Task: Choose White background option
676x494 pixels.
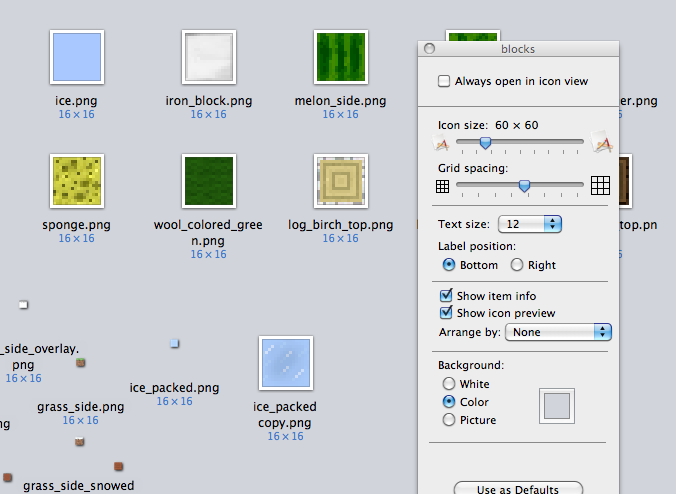Action: tap(449, 384)
